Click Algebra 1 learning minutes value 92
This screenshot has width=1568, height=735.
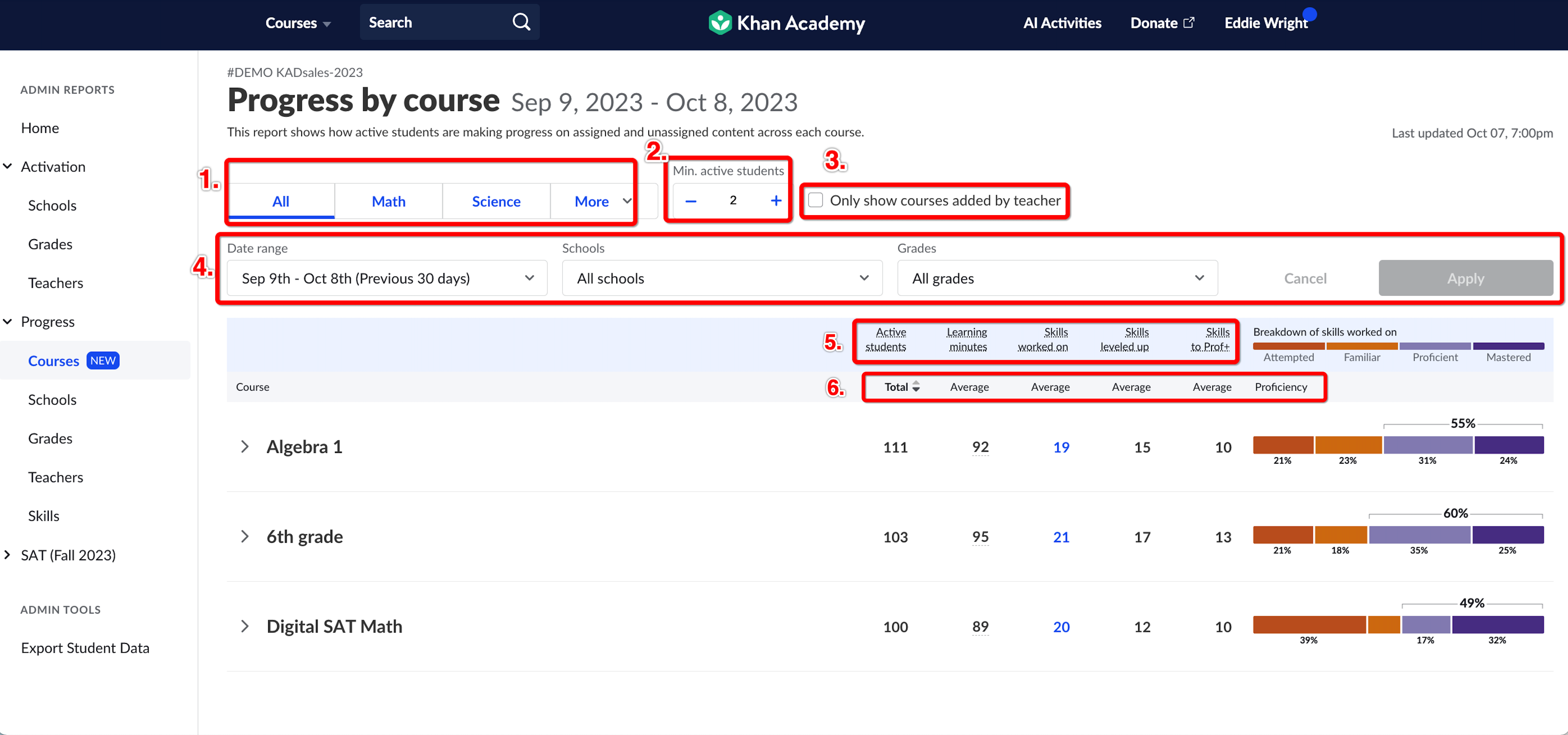(x=980, y=447)
